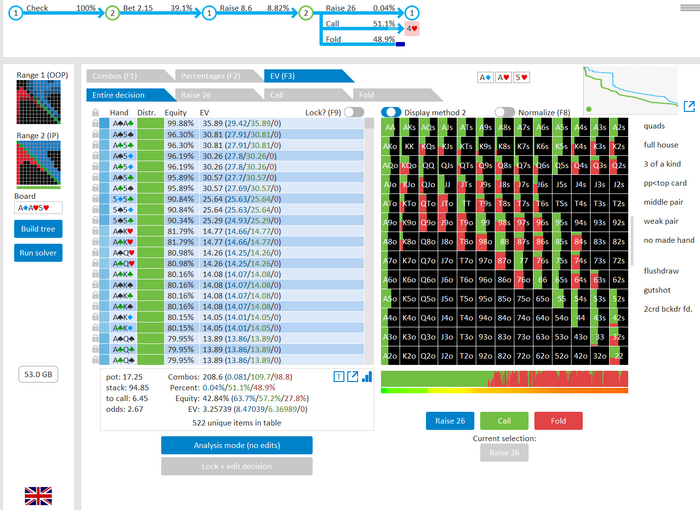Toggle the Lock? (F9) switch
The image size is (700, 510).
point(354,113)
